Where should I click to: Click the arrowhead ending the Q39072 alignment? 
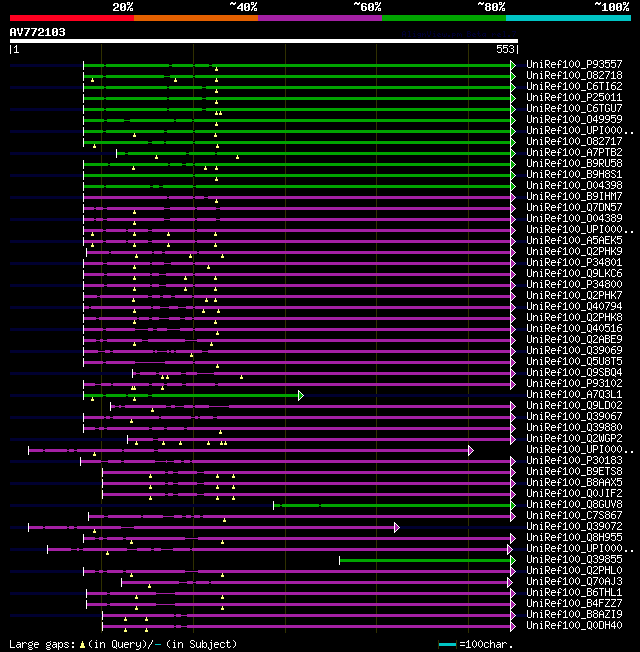pyautogui.click(x=397, y=528)
